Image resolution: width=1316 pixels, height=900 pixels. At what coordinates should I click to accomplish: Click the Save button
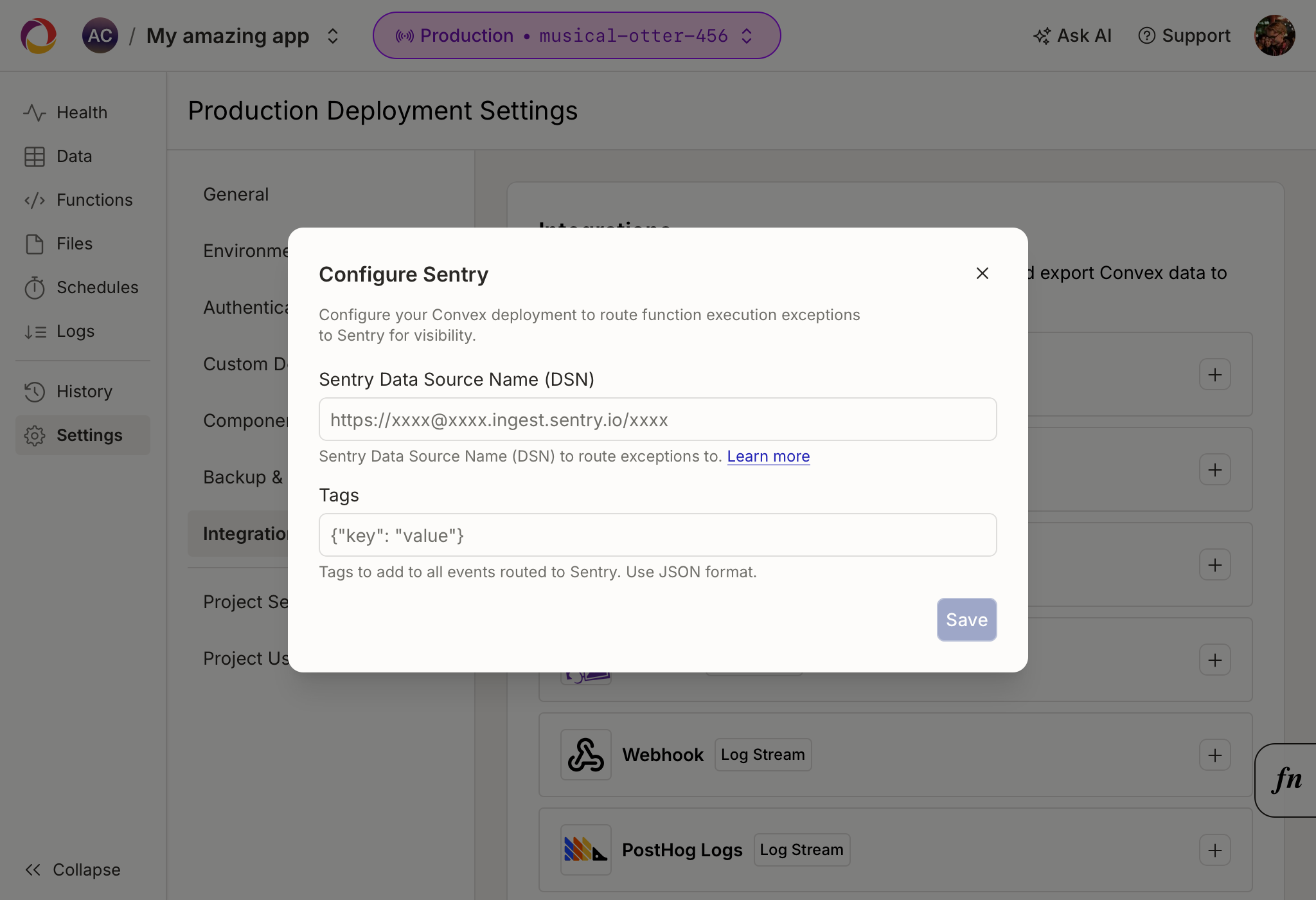(966, 620)
